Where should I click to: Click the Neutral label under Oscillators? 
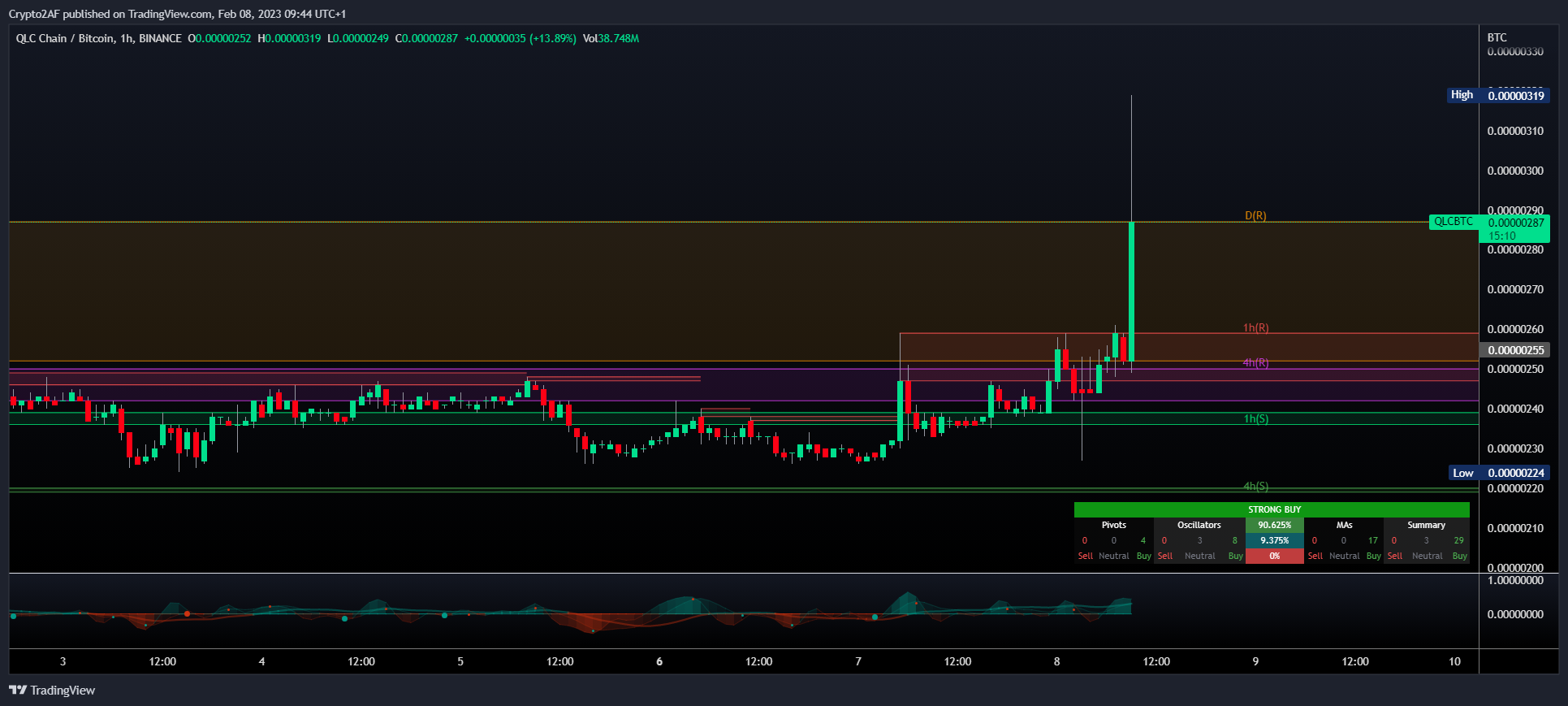pyautogui.click(x=1200, y=556)
